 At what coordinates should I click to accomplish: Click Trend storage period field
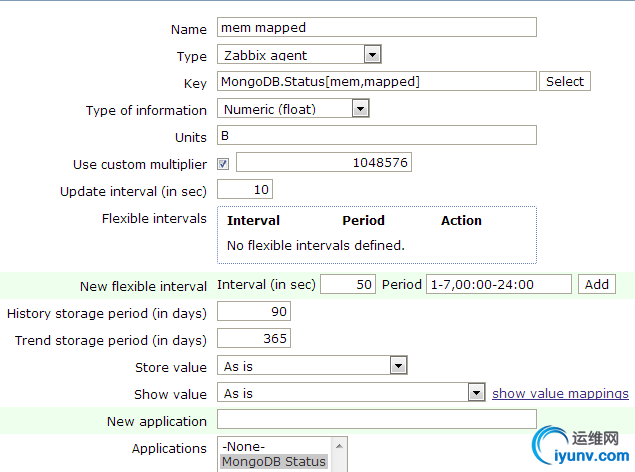click(x=253, y=339)
